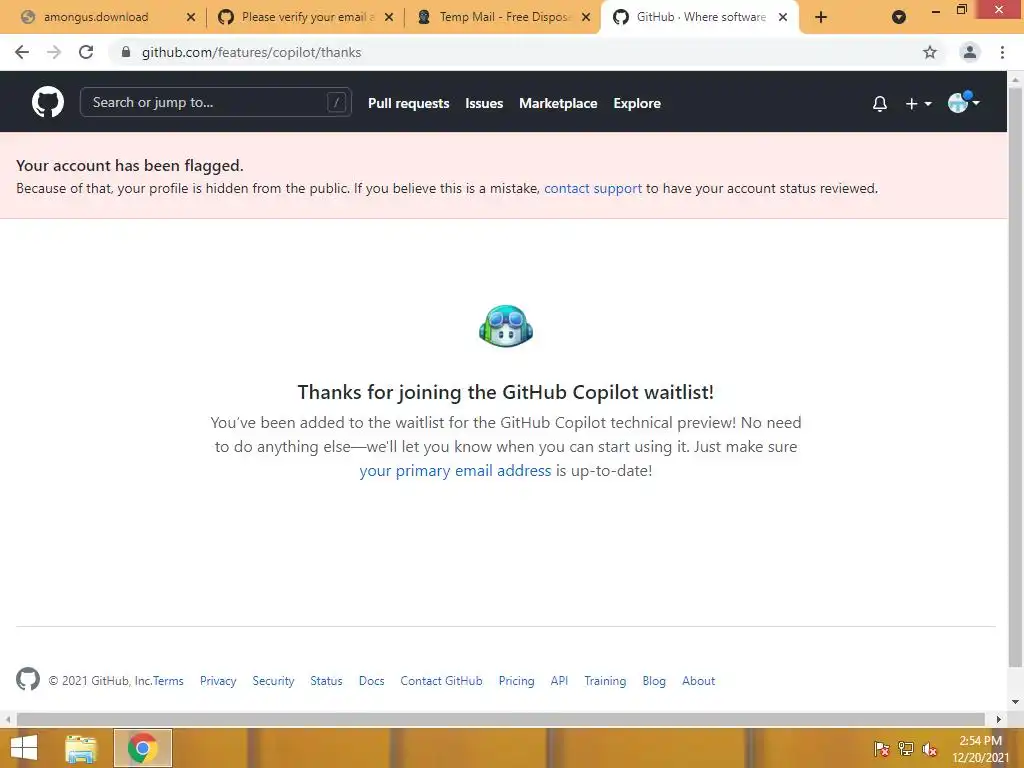Click the Your account has been flagged heading

(129, 165)
